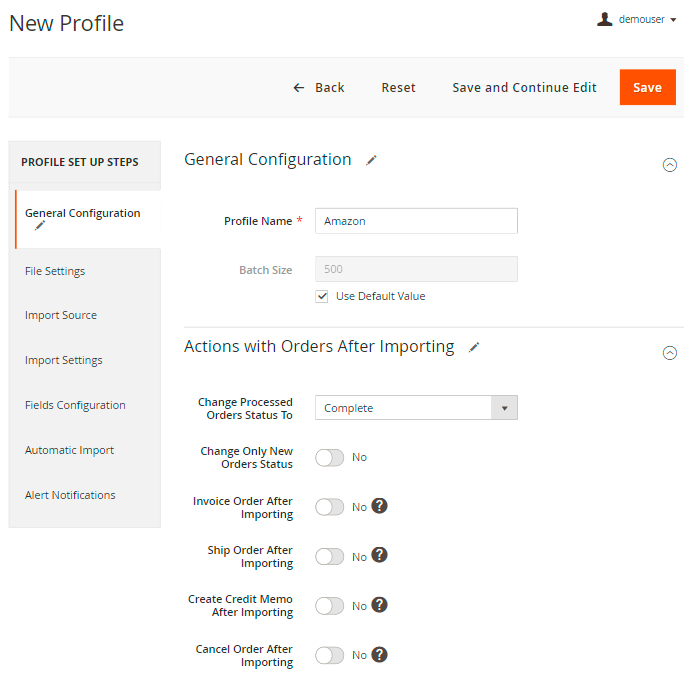Click Save and Continue Edit
Screen dimensions: 684x681
point(524,87)
